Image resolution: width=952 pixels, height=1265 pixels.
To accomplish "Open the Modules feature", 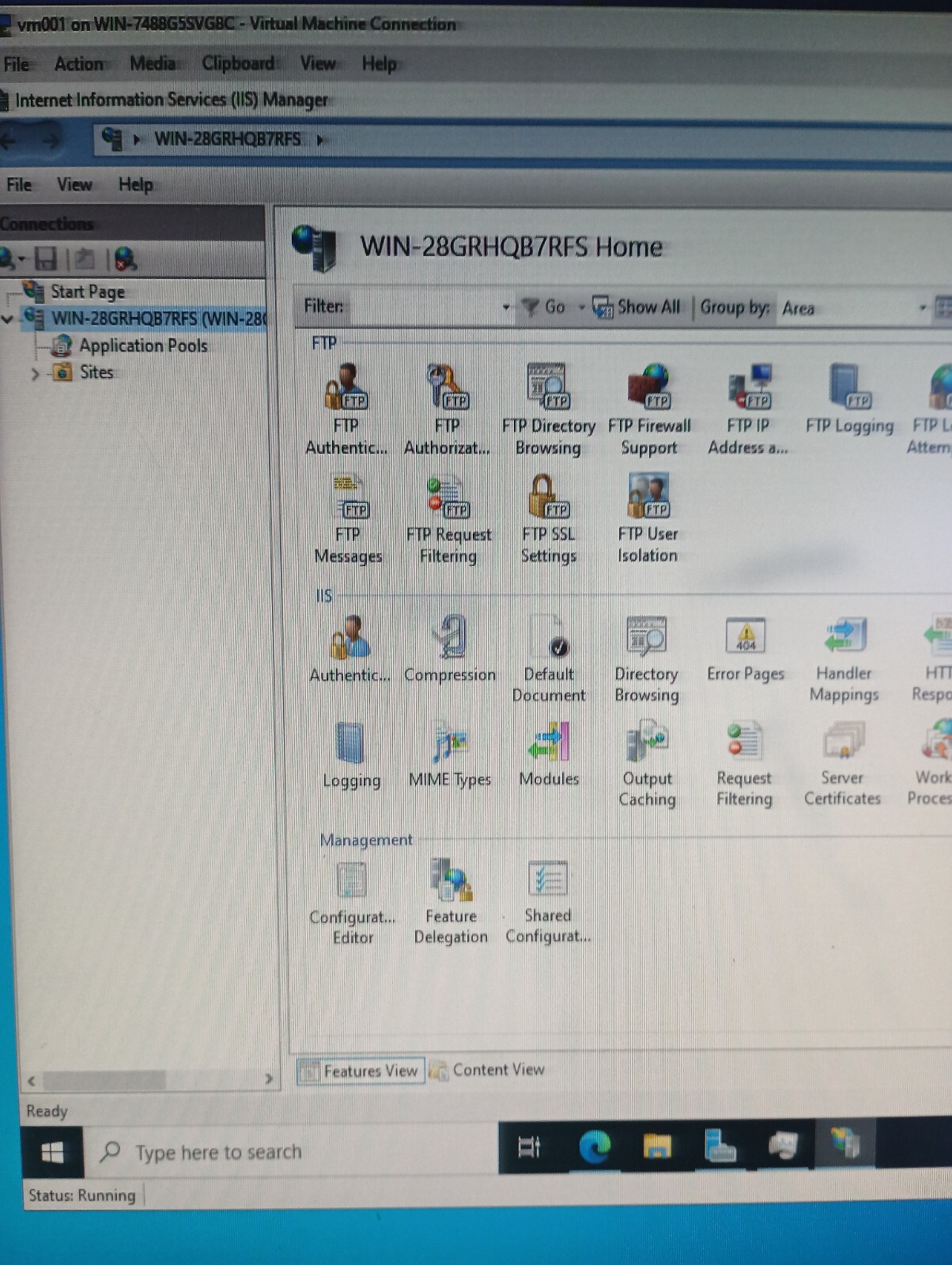I will pyautogui.click(x=549, y=755).
